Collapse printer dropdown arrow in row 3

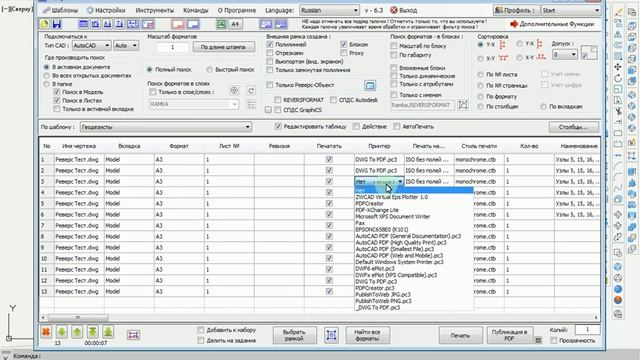coord(400,182)
